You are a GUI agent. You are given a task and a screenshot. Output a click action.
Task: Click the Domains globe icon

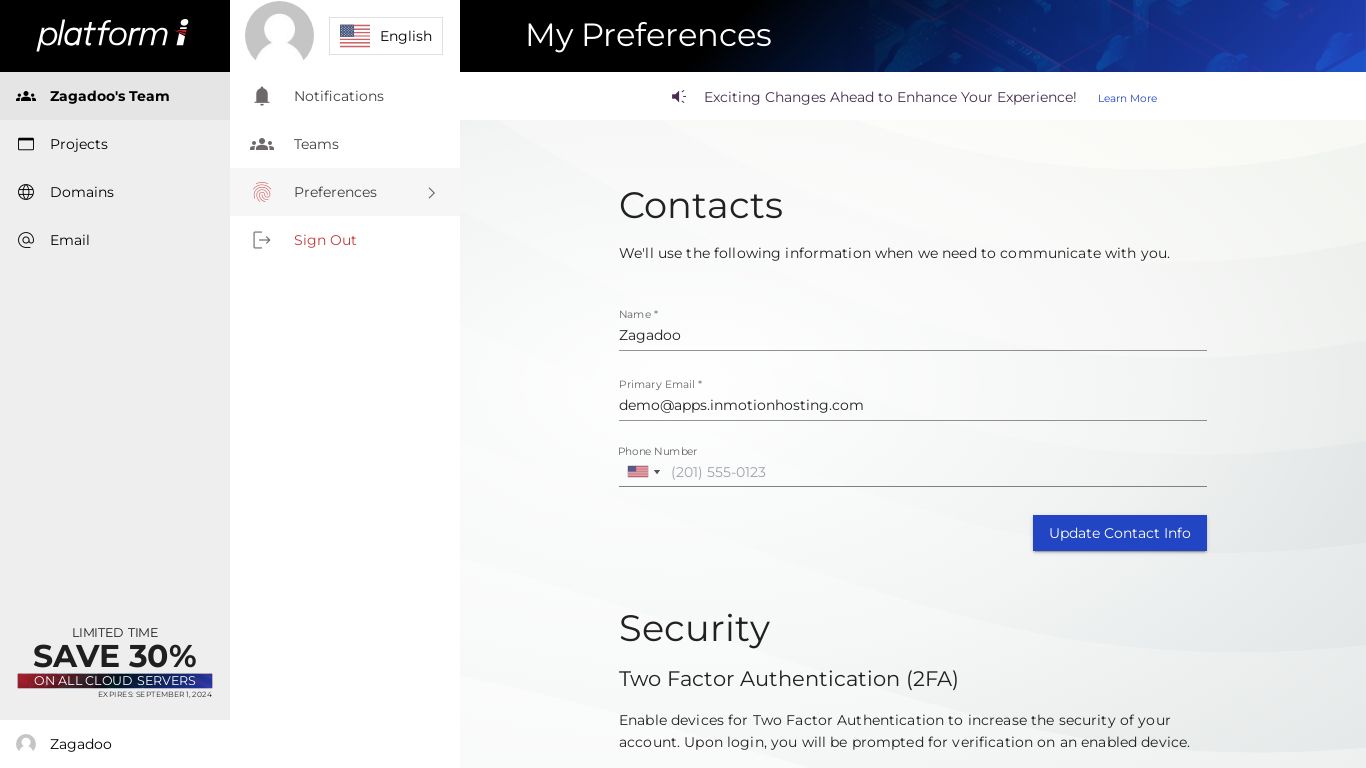coord(26,192)
